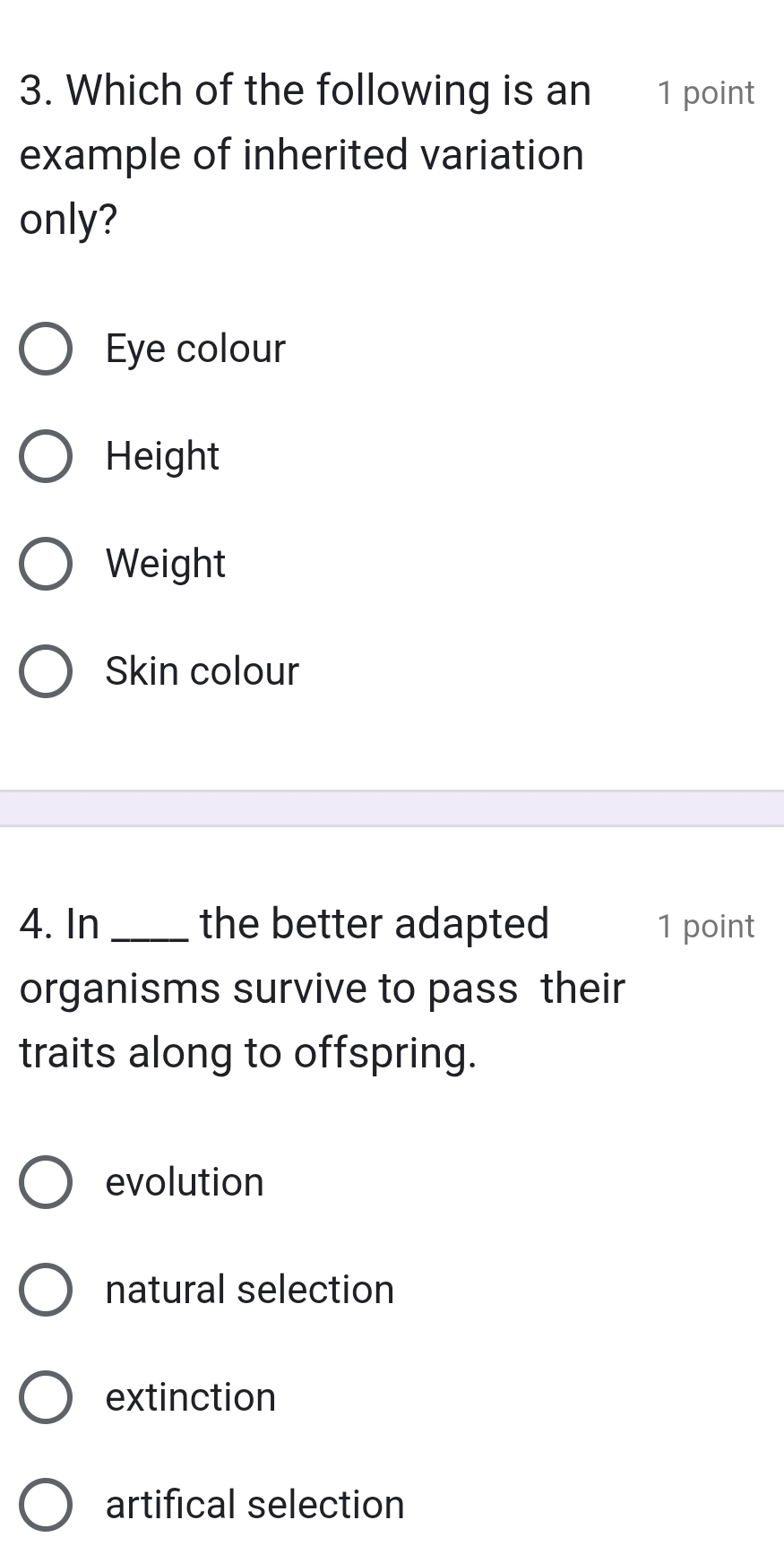Screen dimensions: 784x1546
Task: Mark the Weight radio option
Action: click(46, 564)
